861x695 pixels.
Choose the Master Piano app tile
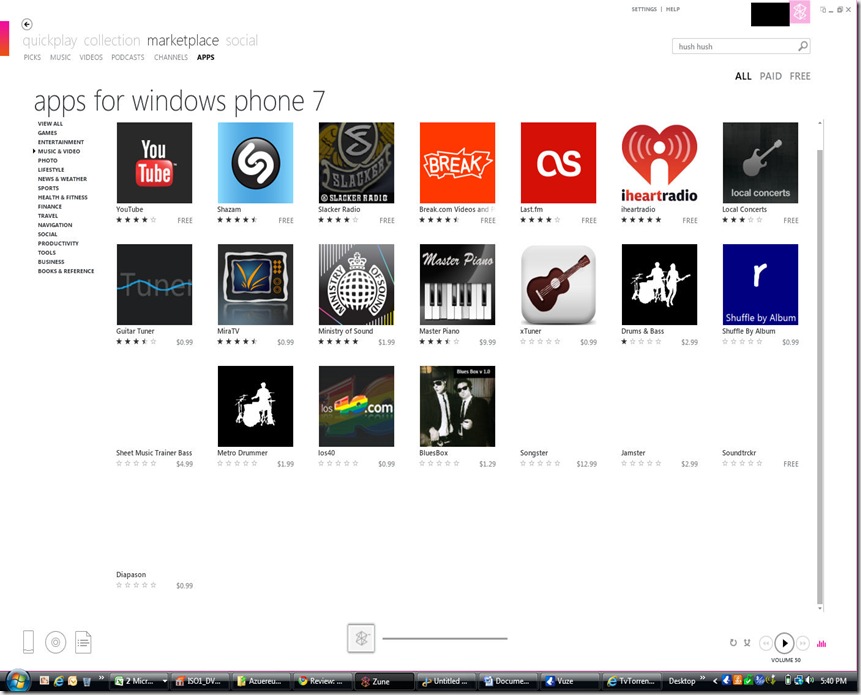pyautogui.click(x=457, y=284)
